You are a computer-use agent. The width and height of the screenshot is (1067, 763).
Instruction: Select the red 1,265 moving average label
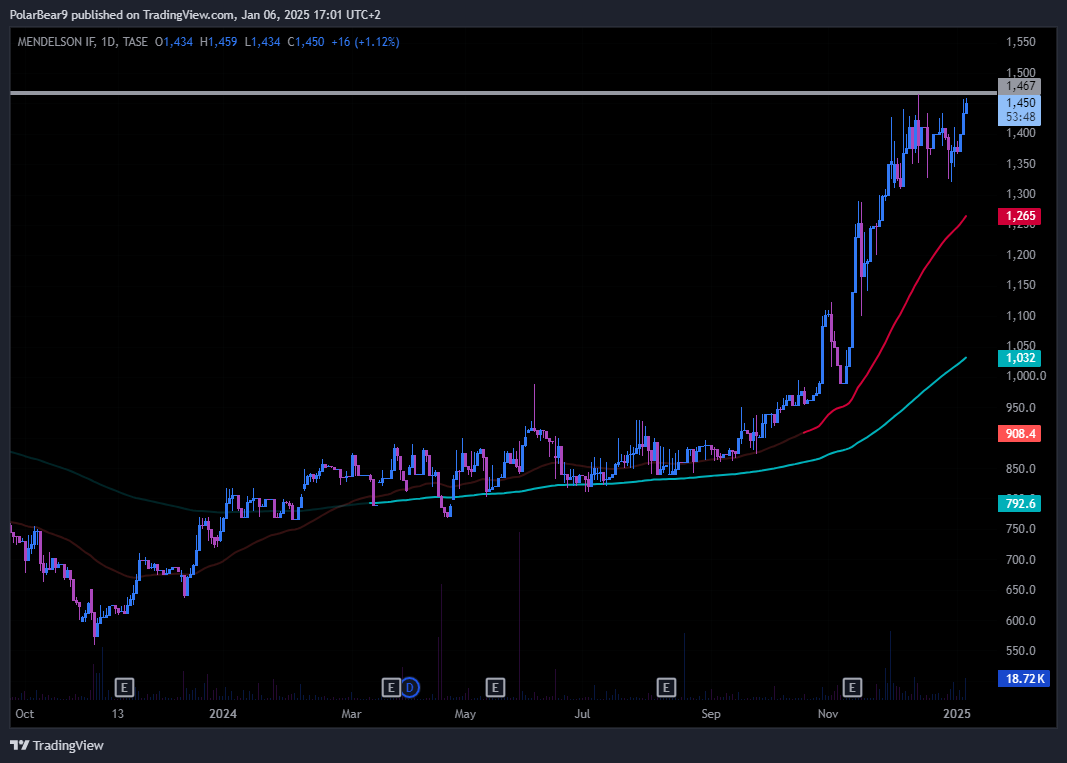tap(1019, 216)
